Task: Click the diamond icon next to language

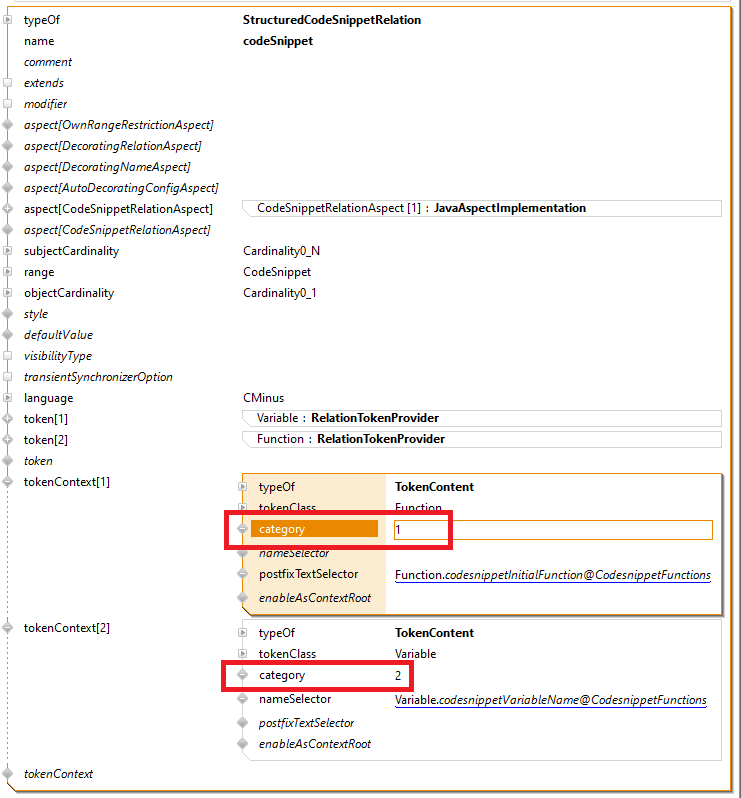Action: [x=8, y=398]
